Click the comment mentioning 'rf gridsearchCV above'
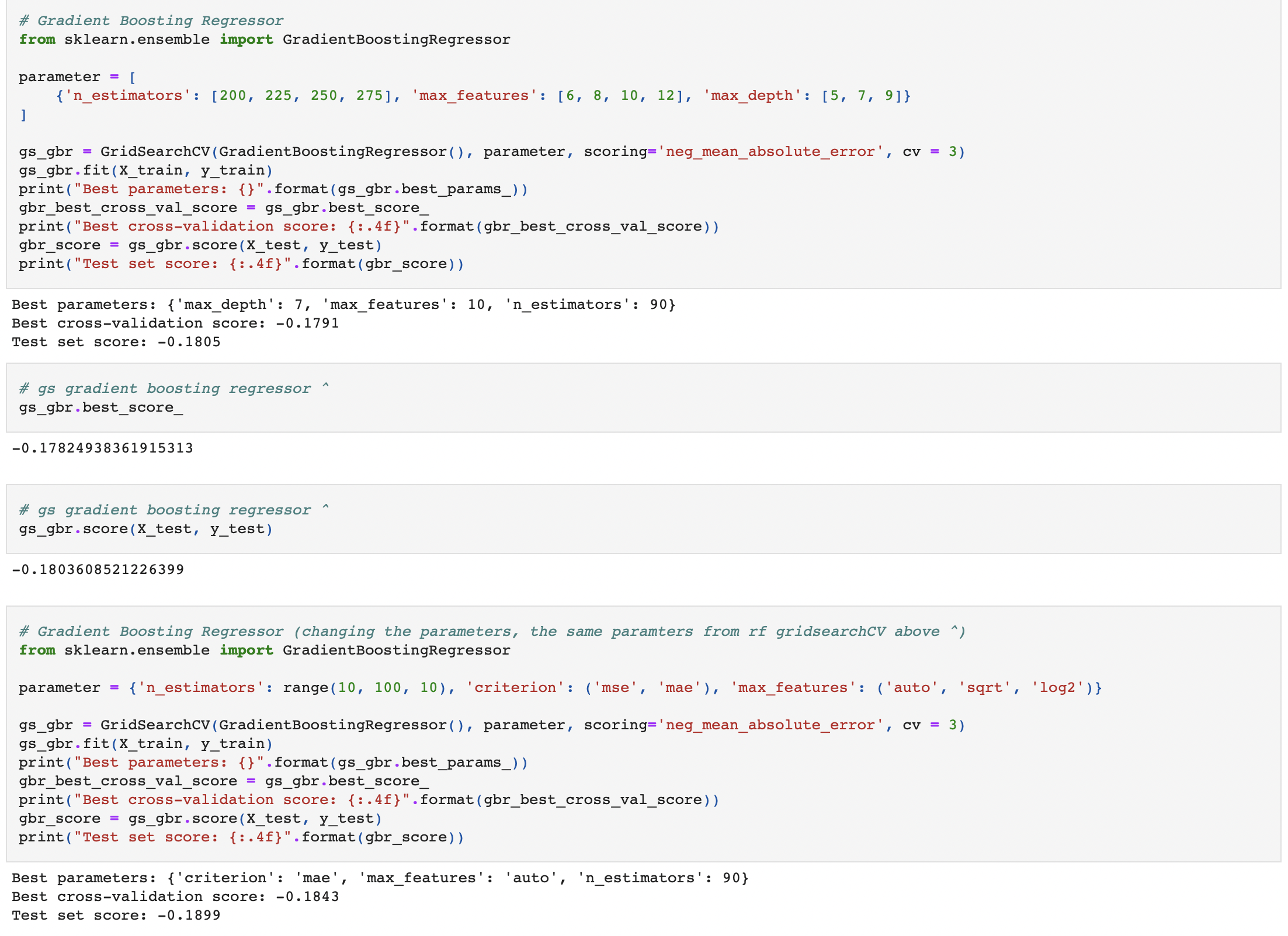 492,631
